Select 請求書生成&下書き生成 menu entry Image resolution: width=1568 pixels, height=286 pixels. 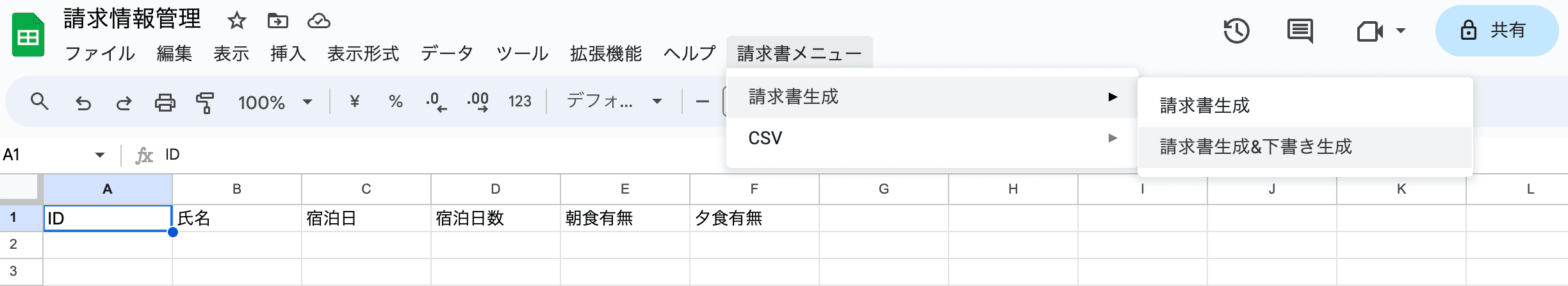pyautogui.click(x=1255, y=147)
